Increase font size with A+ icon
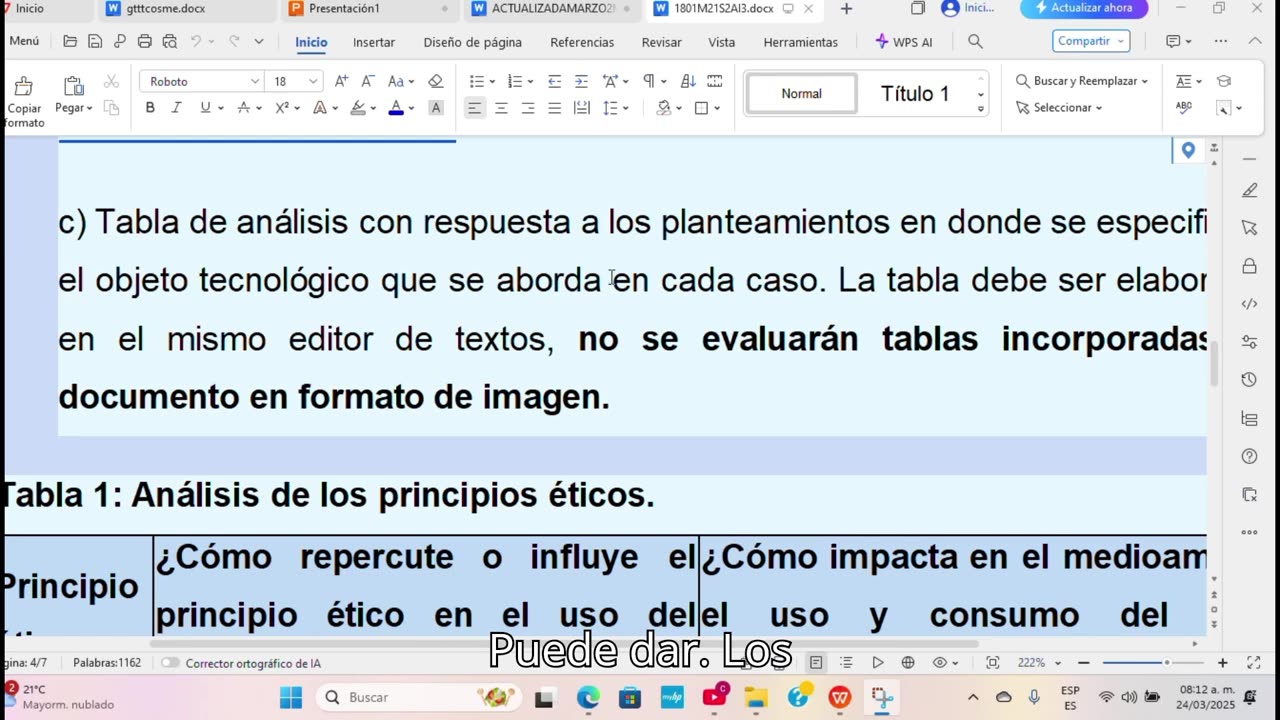The image size is (1280, 720). click(341, 81)
